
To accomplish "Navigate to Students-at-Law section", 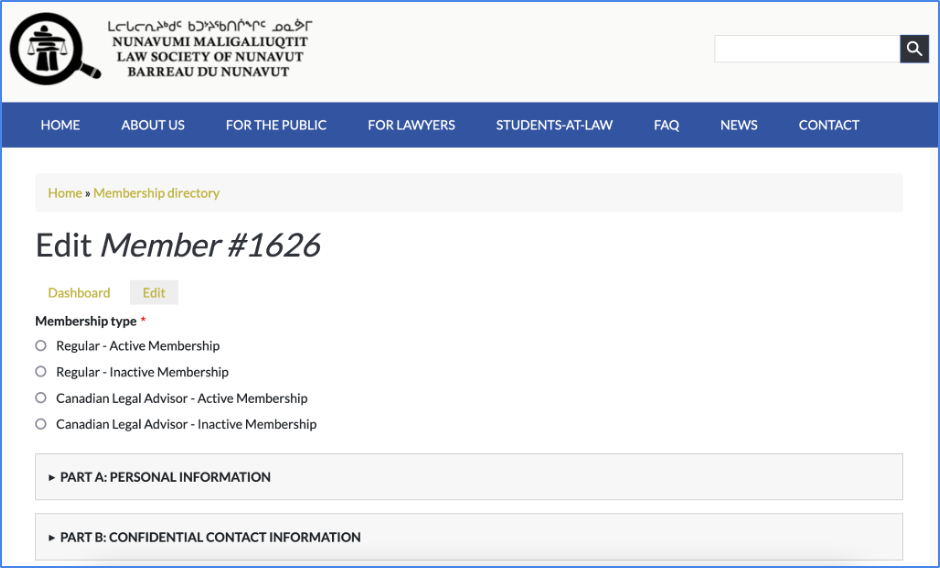I will (x=554, y=125).
